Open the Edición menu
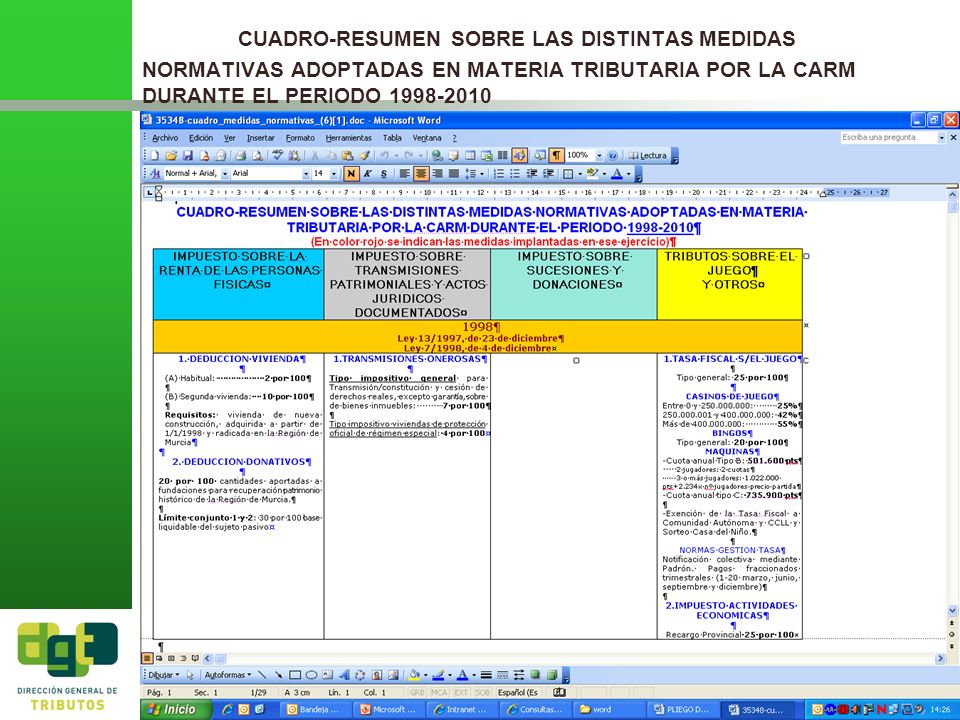Viewport: 960px width, 720px height. tap(201, 138)
